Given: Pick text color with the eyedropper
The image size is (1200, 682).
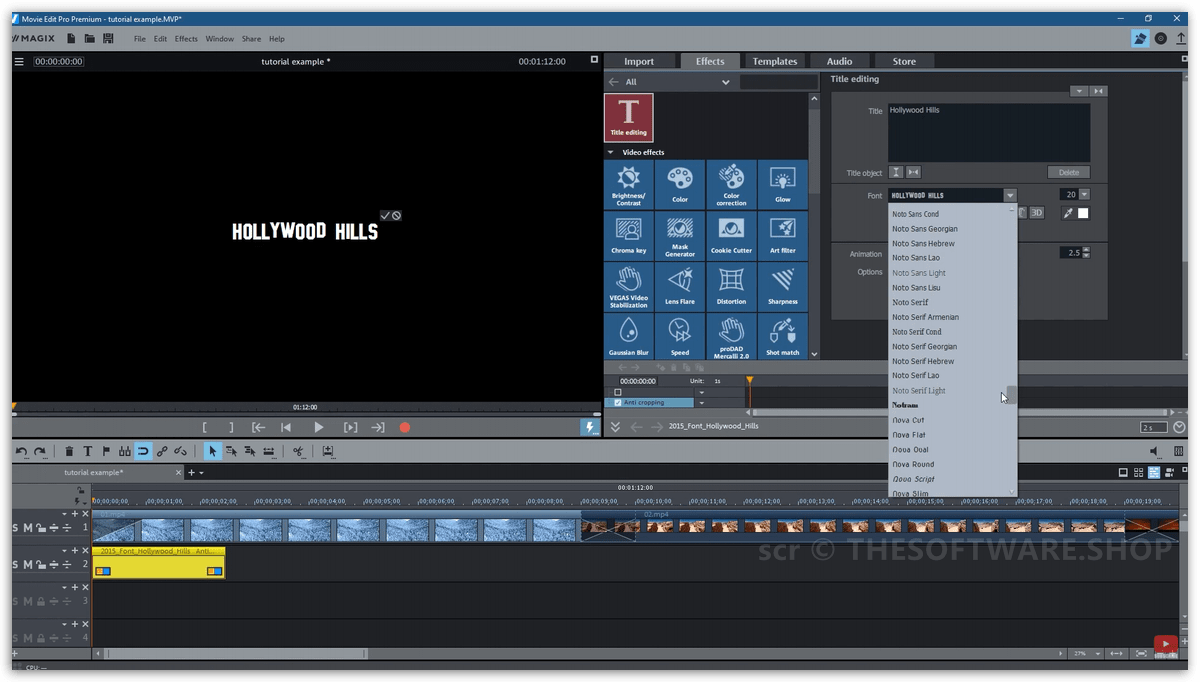Looking at the screenshot, I should coord(1067,213).
